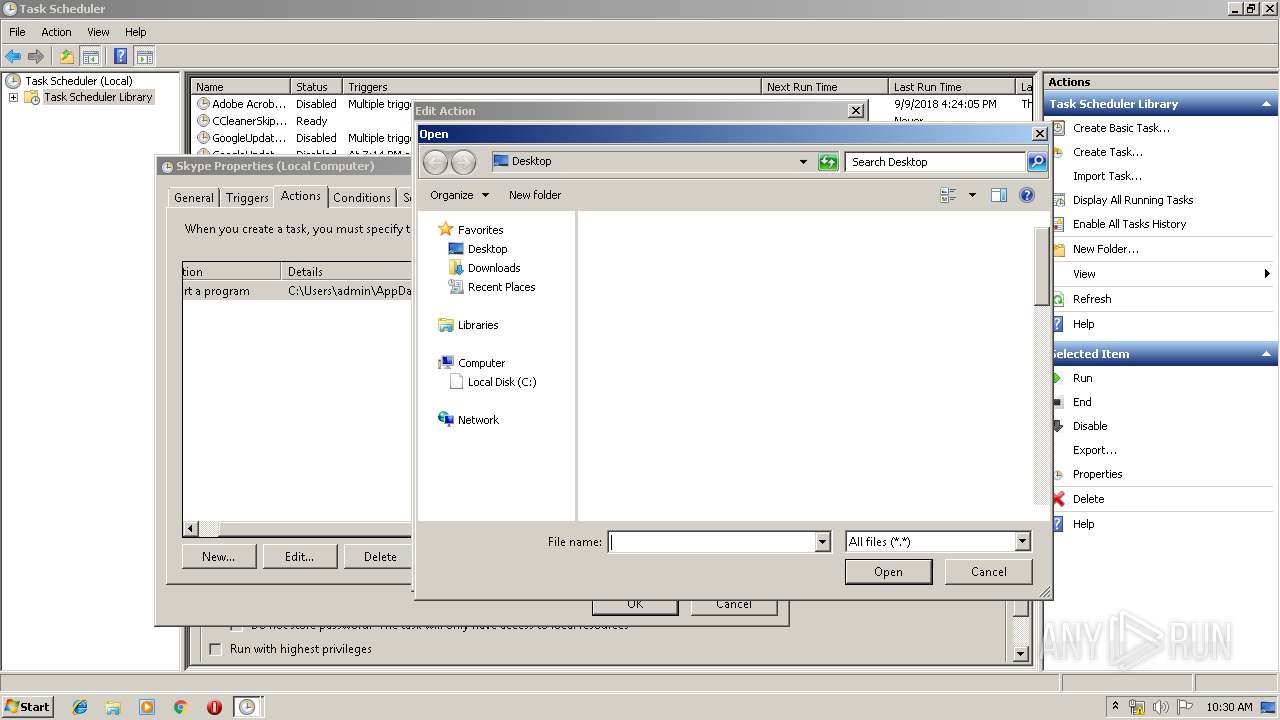Open Internet Explorer from the taskbar
The image size is (1280, 720).
click(x=80, y=707)
